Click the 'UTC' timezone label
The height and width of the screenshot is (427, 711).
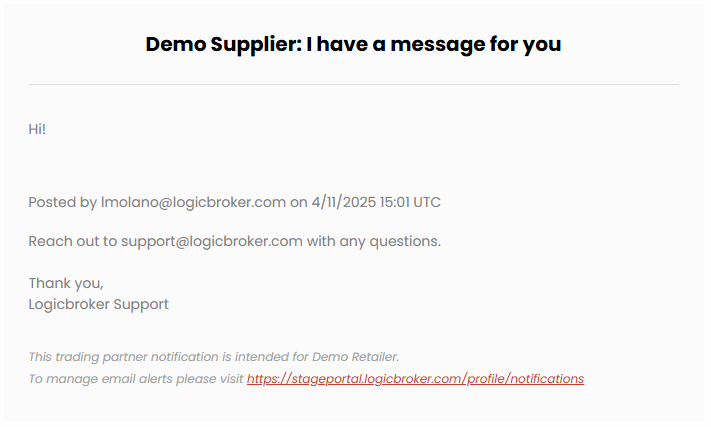pyautogui.click(x=427, y=202)
